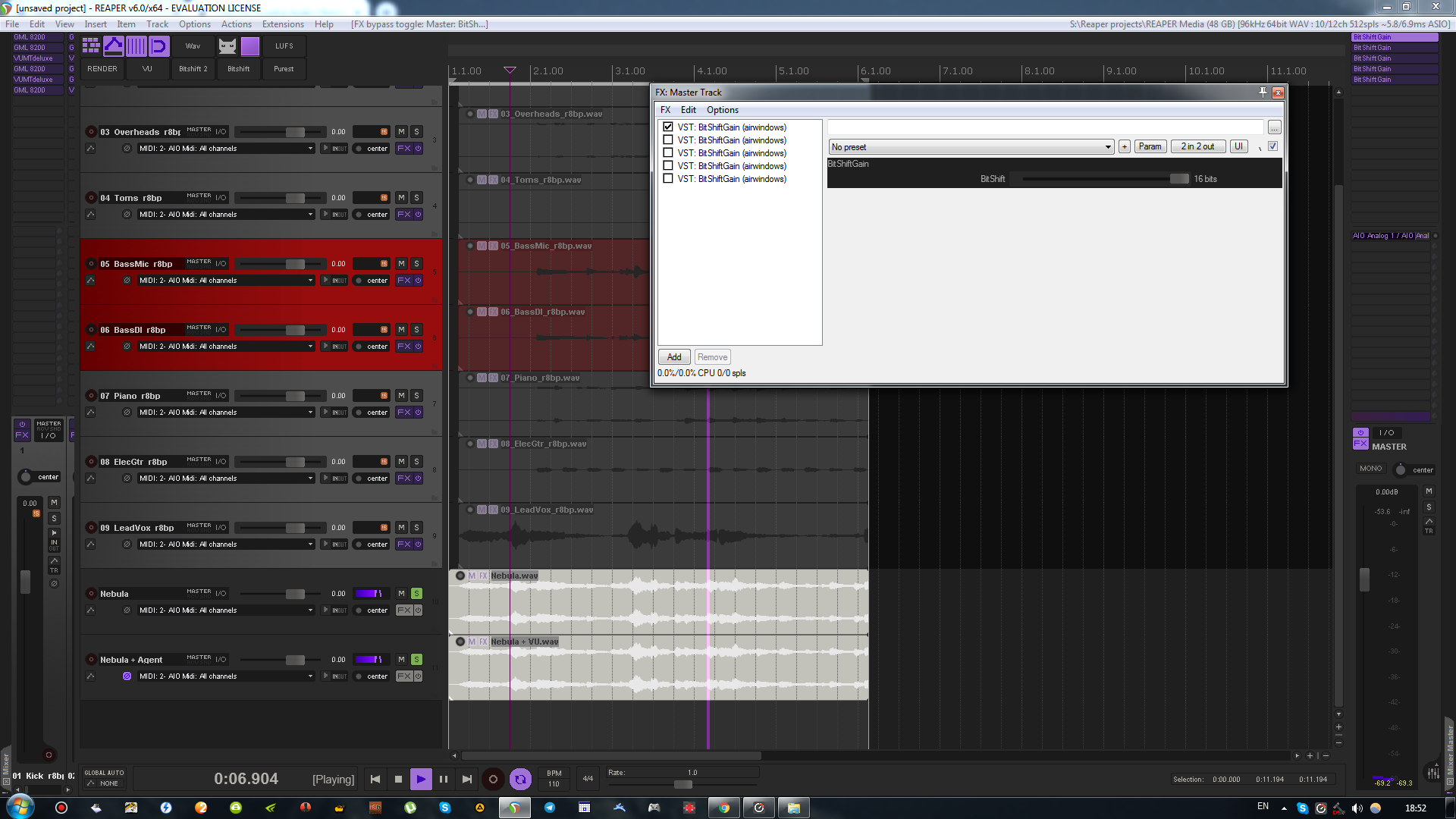This screenshot has width=1456, height=819.
Task: Toggle the repeat loop transport button
Action: coord(520,779)
